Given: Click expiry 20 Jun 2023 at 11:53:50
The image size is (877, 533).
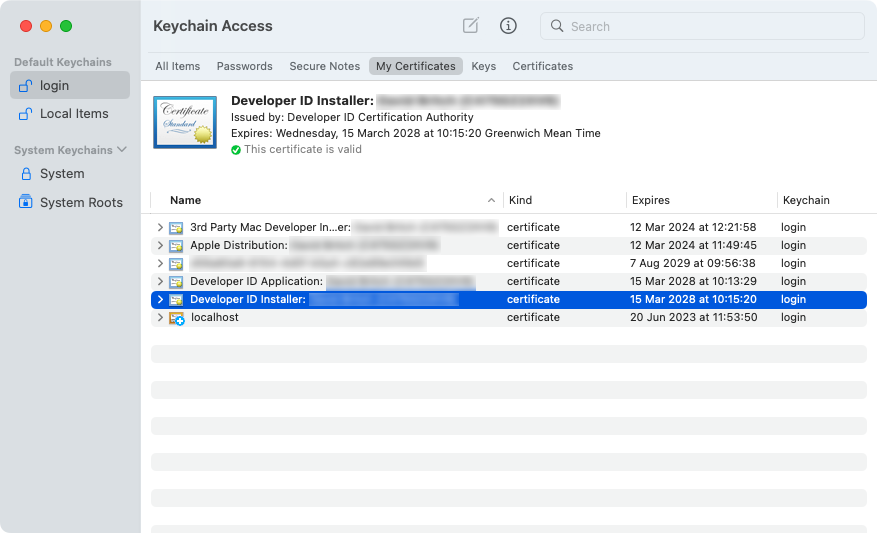Looking at the screenshot, I should pyautogui.click(x=694, y=317).
